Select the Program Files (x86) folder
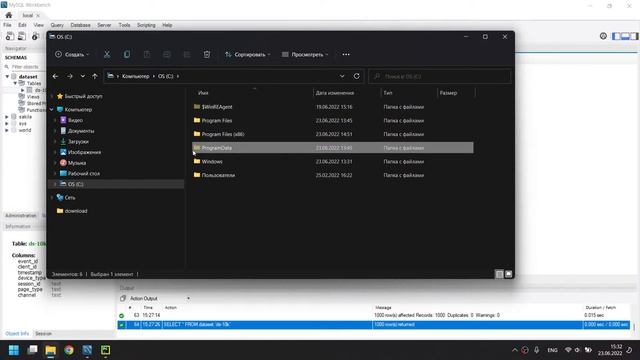Viewport: 640px width, 360px height. tap(223, 134)
